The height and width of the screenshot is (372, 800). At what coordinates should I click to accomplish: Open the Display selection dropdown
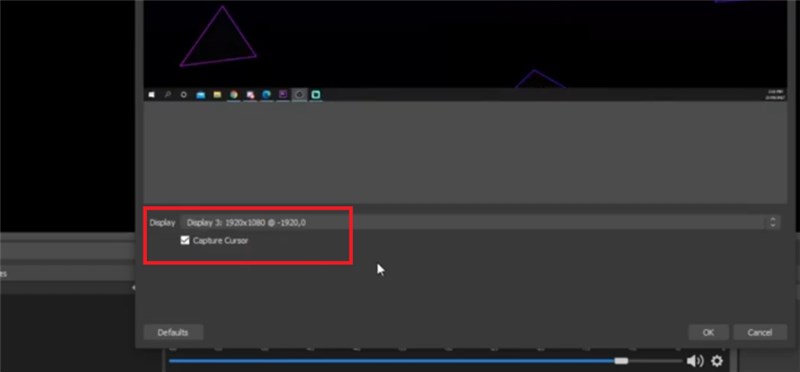pos(480,222)
